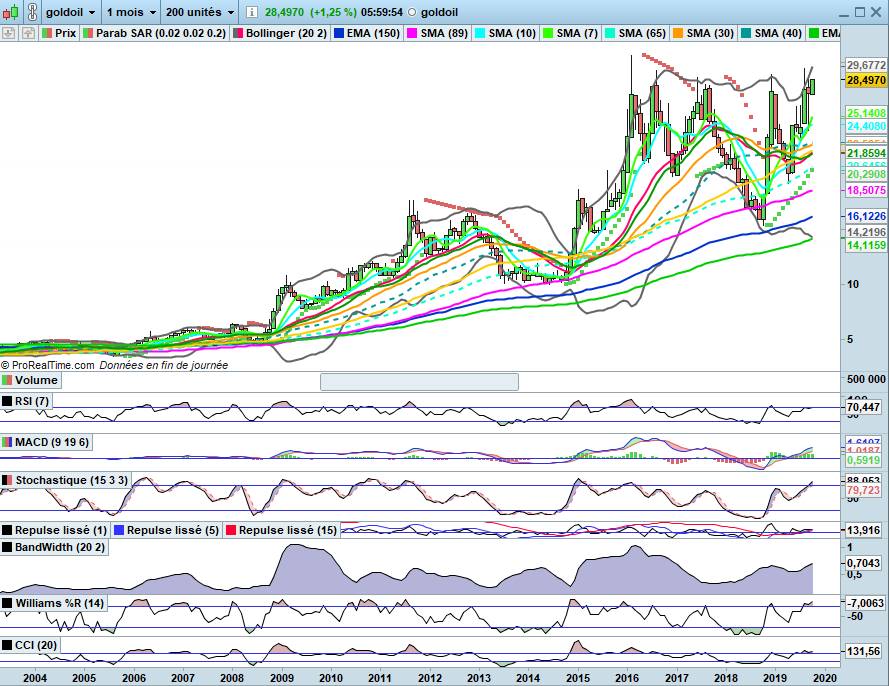Click the Williams %R value -7,0063
The width and height of the screenshot is (889, 686).
coord(865,603)
